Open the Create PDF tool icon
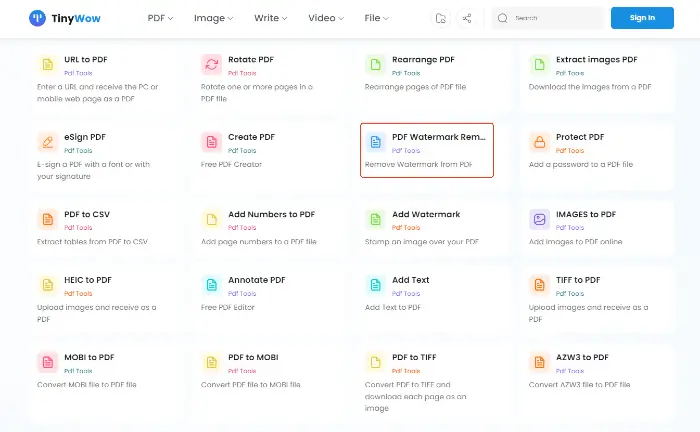Viewport: 700px width, 432px height. point(212,142)
